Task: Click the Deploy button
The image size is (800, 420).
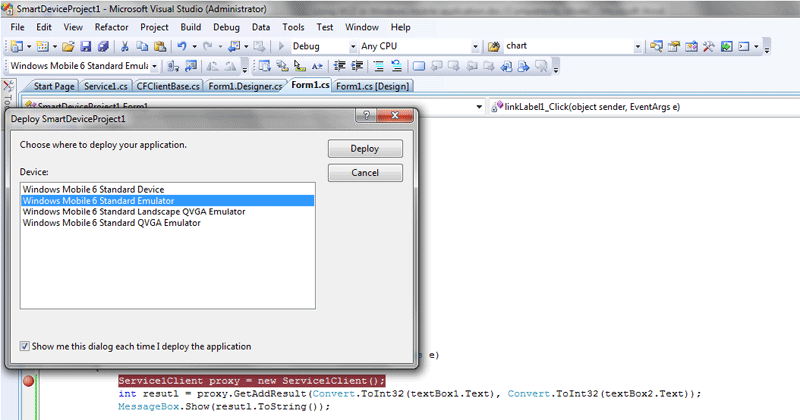Action: tap(365, 149)
